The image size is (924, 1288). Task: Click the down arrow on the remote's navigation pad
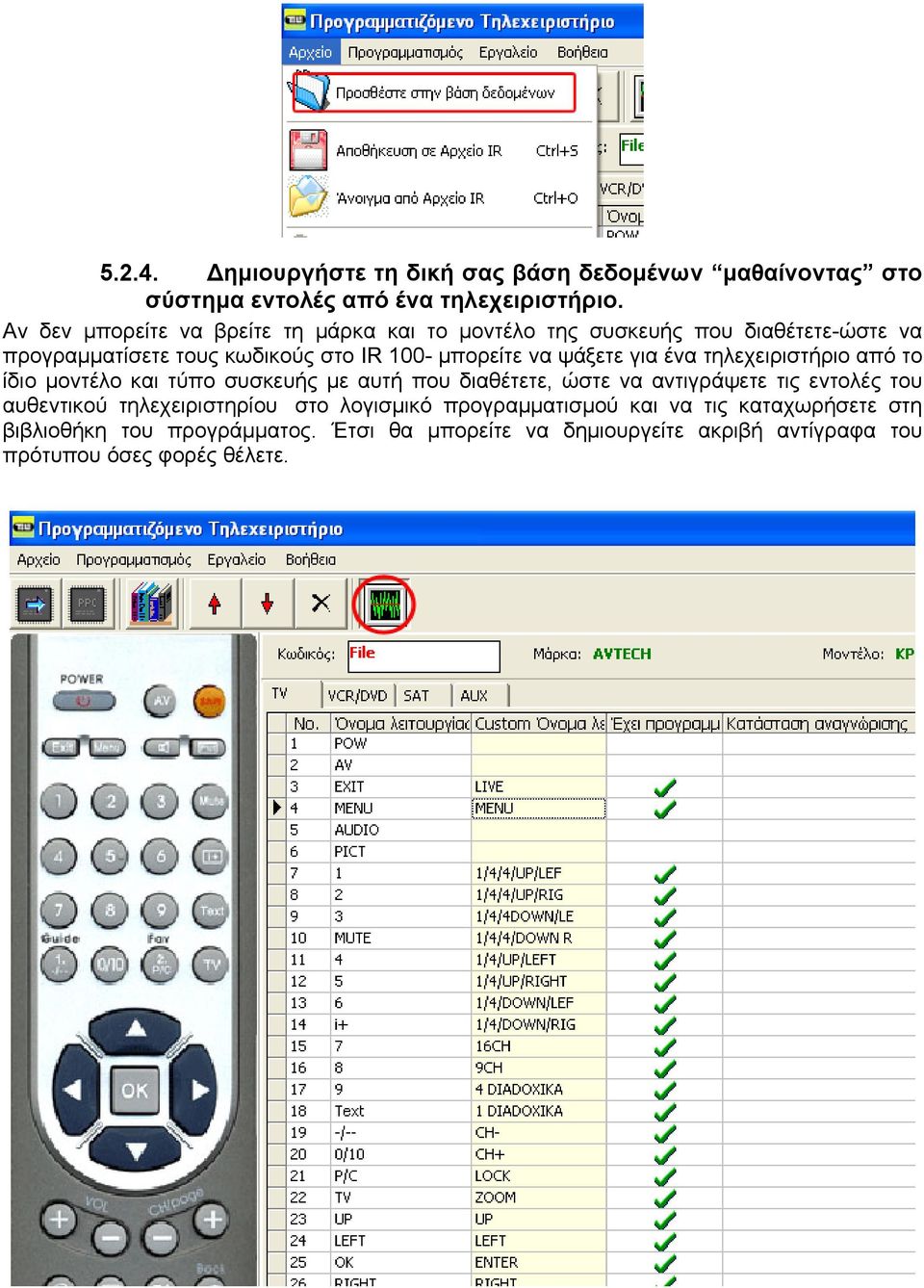(136, 1149)
